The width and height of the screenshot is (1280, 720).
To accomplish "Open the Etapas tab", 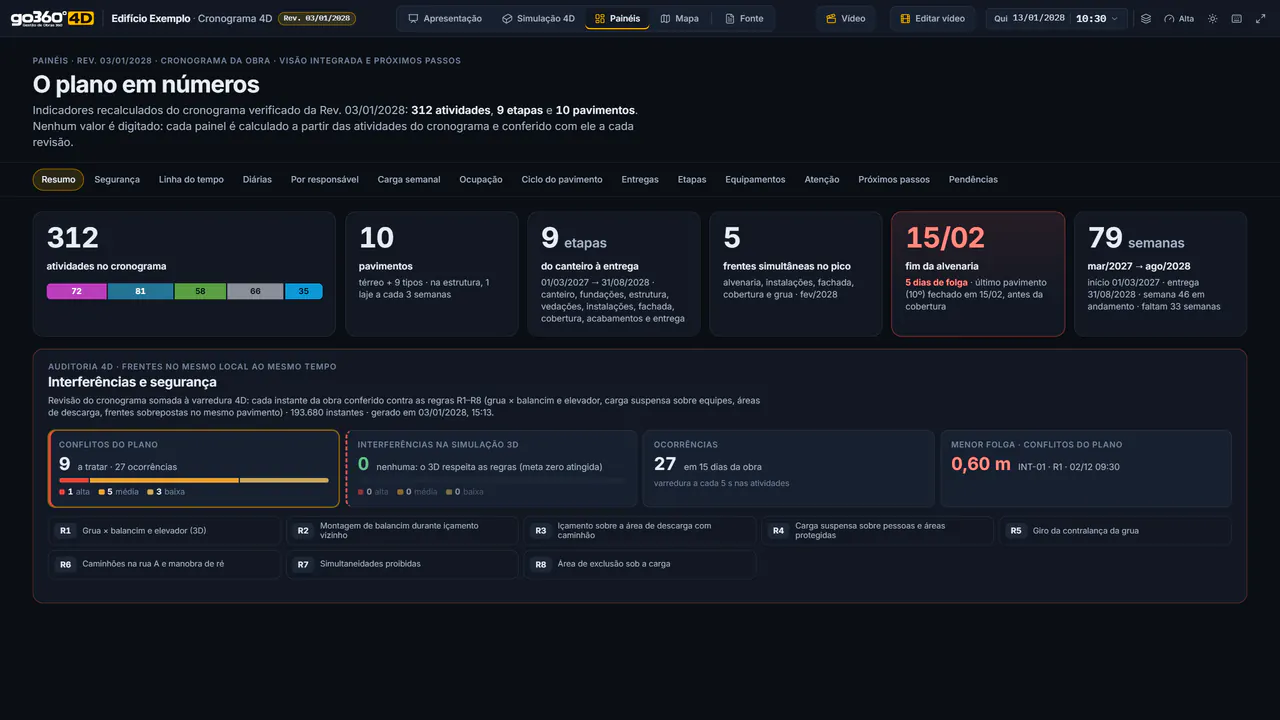I will click(x=692, y=180).
